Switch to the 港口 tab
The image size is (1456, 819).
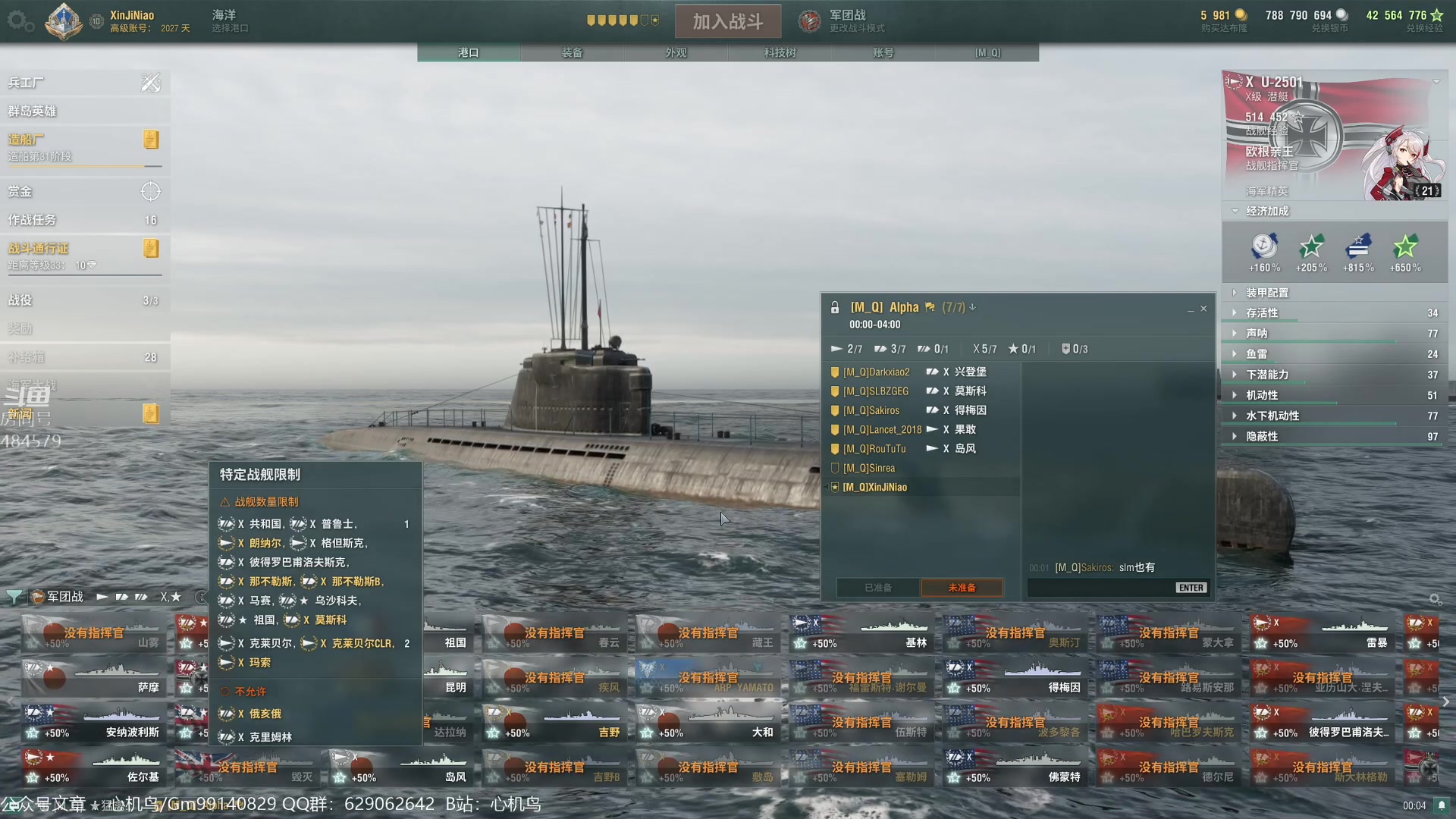pyautogui.click(x=469, y=52)
